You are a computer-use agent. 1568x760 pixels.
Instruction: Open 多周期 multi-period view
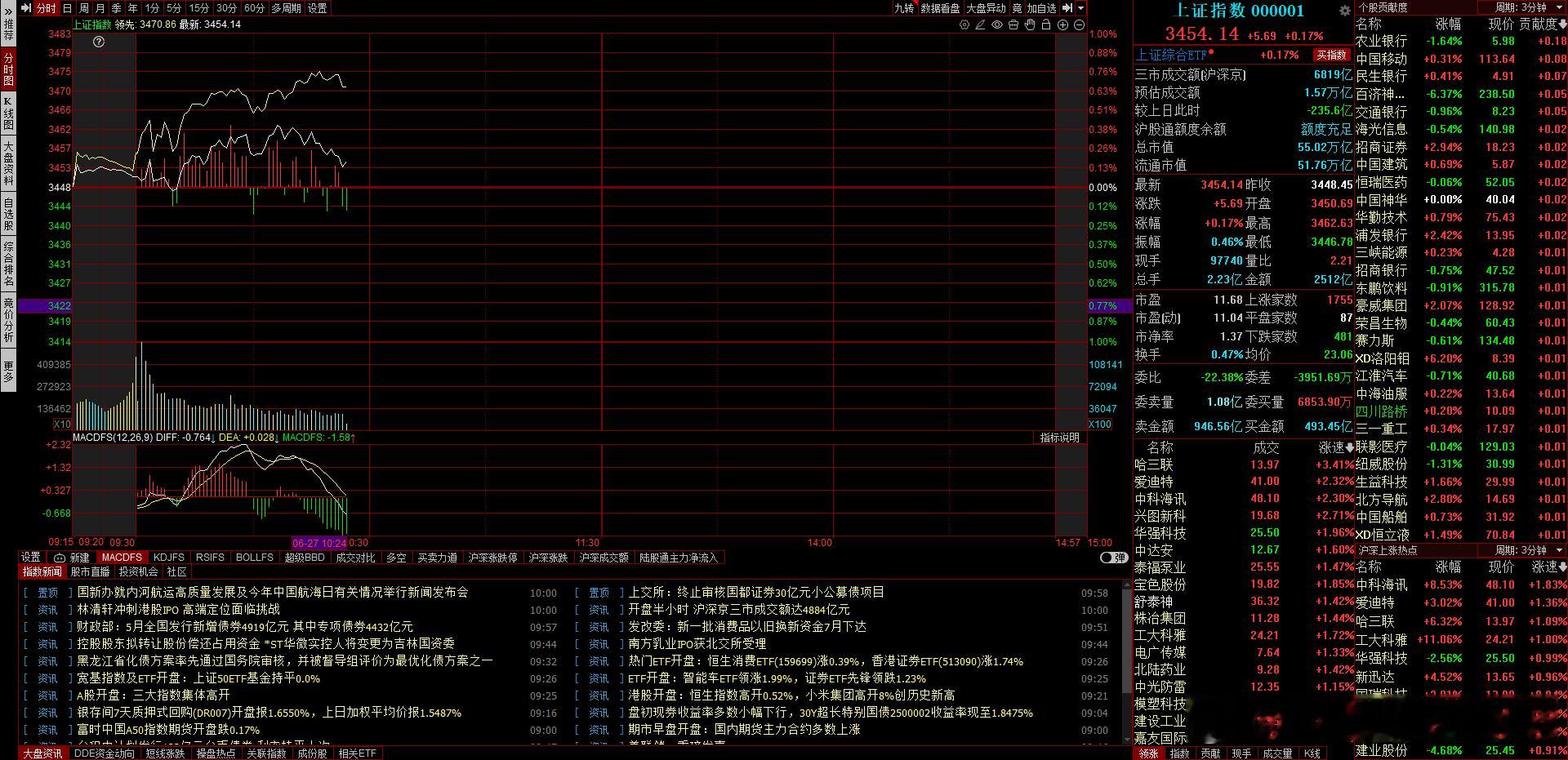(x=286, y=7)
